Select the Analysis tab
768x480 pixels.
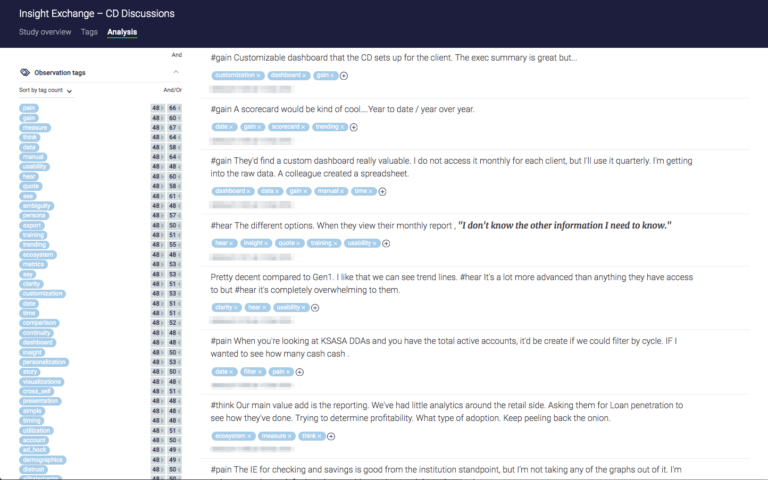122,32
